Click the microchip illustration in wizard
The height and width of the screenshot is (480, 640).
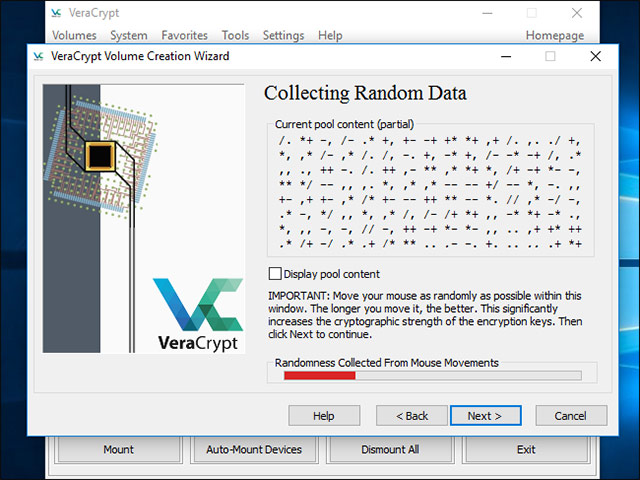pyautogui.click(x=100, y=155)
